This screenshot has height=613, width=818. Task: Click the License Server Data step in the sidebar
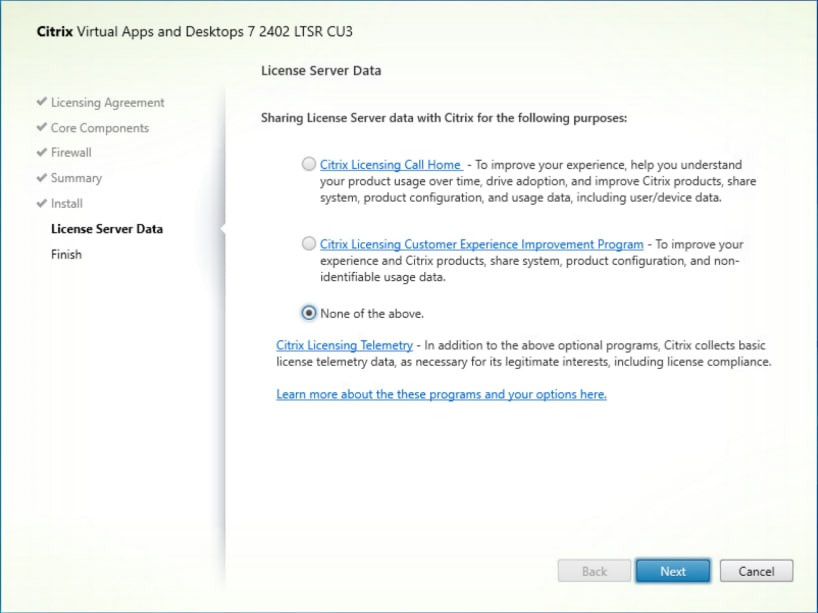pos(107,229)
